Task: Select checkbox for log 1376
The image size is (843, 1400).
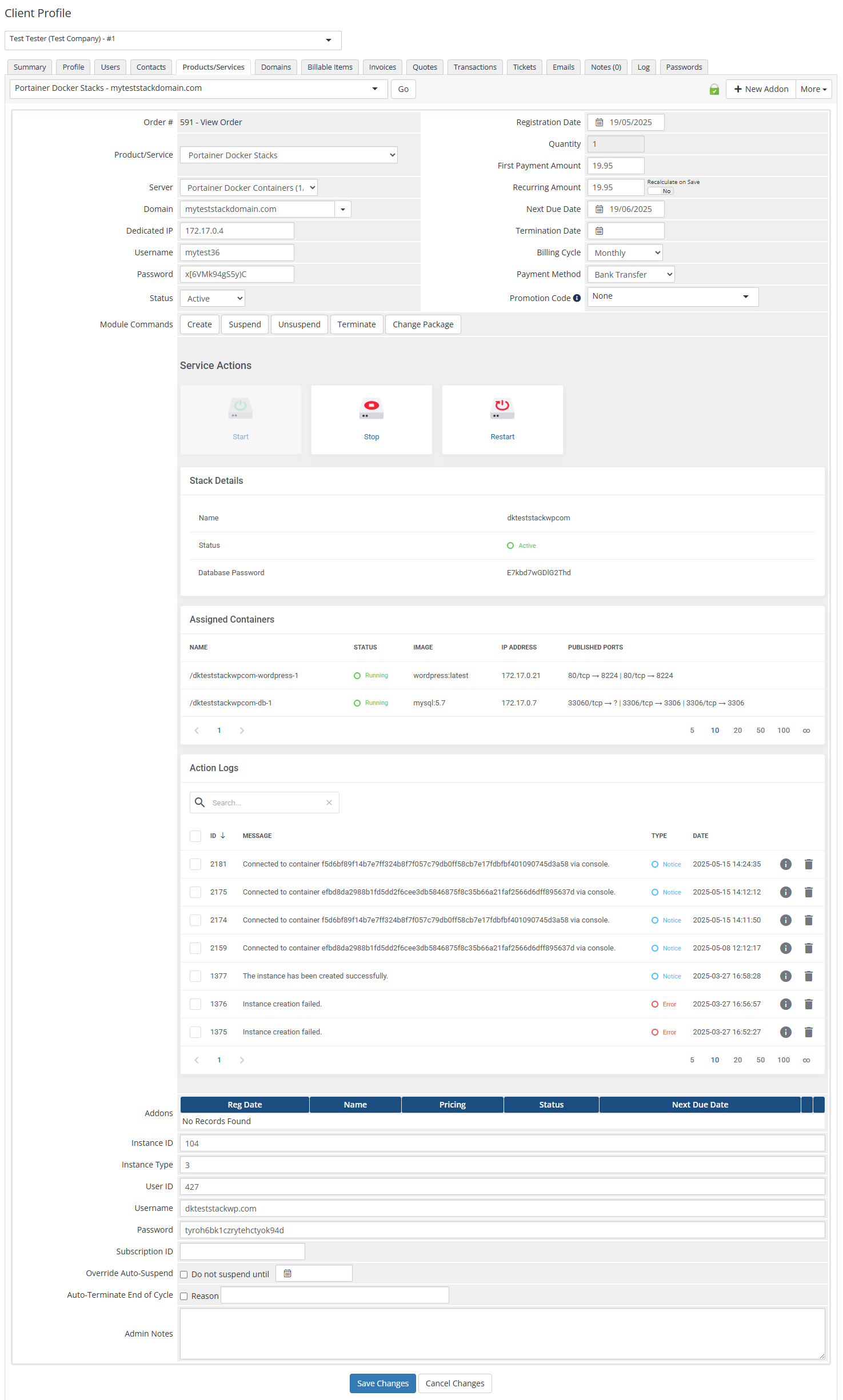Action: (195, 1004)
